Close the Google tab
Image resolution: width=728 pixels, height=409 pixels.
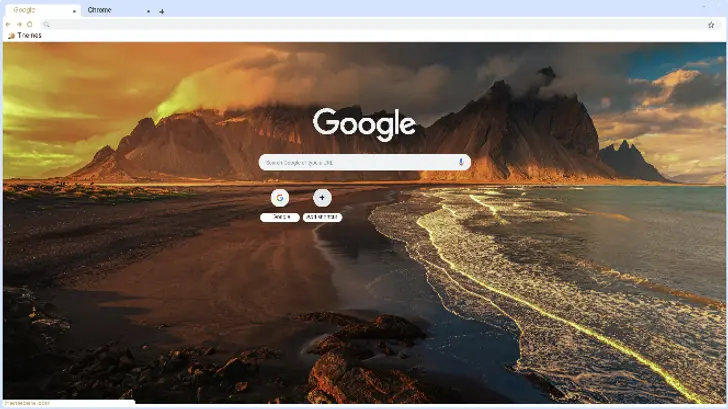tap(73, 11)
